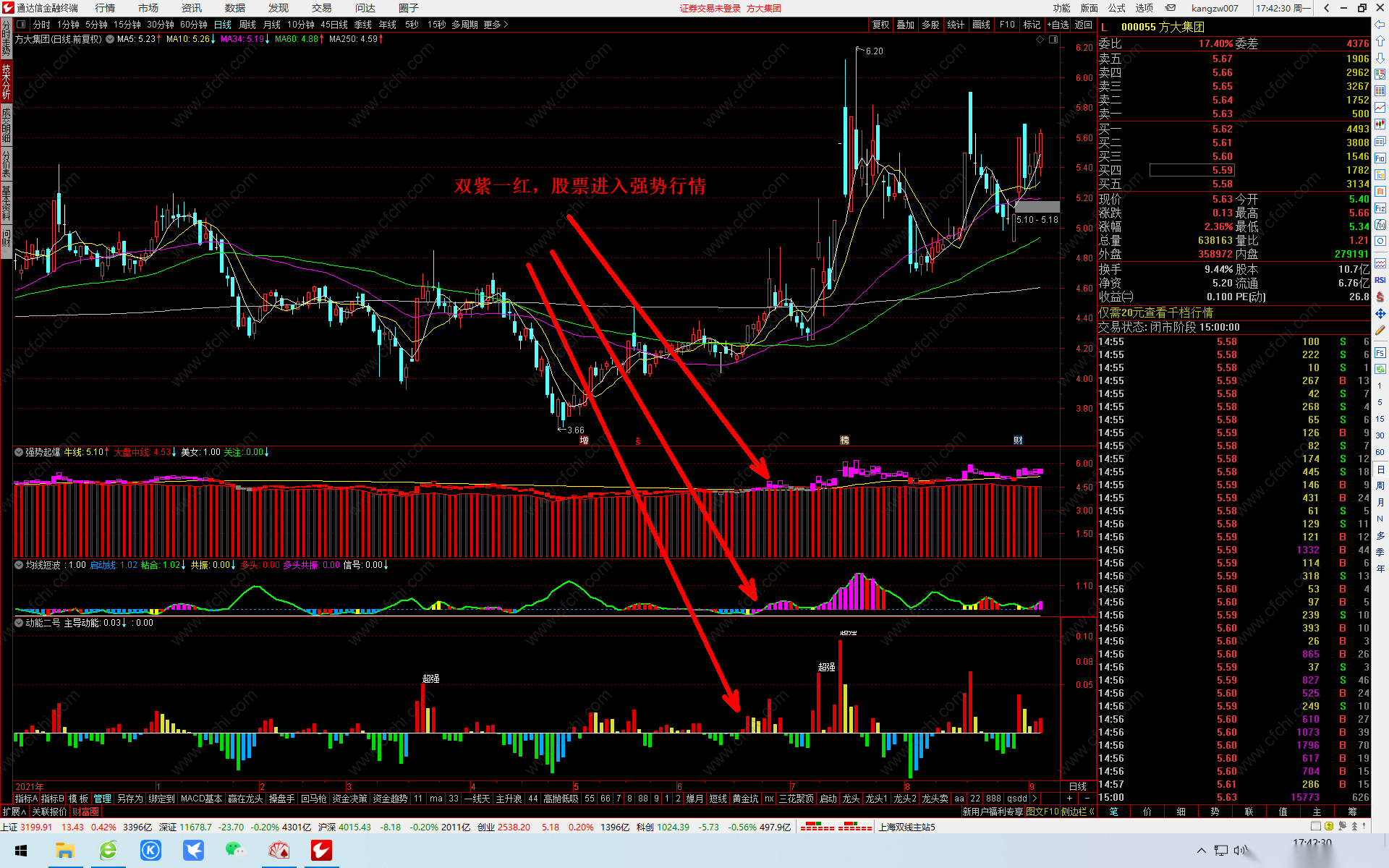
Task: Click the +自选 button
Action: click(1058, 25)
